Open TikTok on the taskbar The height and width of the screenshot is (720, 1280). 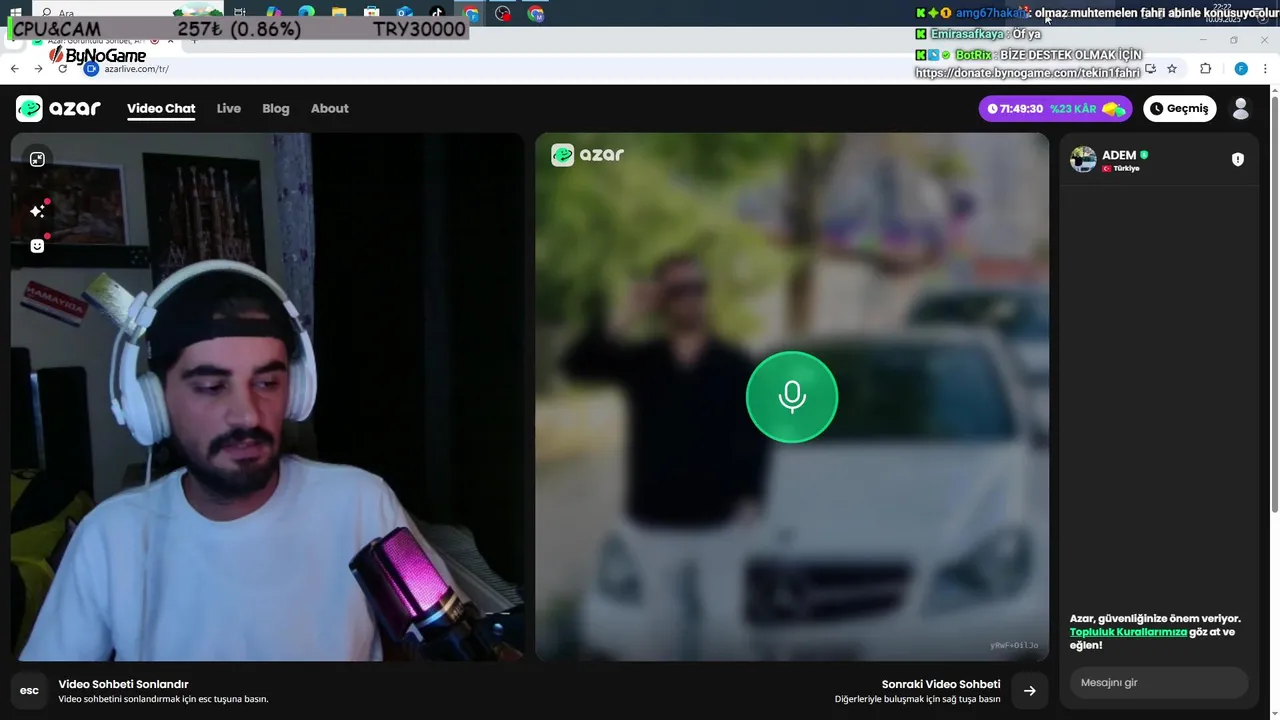click(x=438, y=13)
